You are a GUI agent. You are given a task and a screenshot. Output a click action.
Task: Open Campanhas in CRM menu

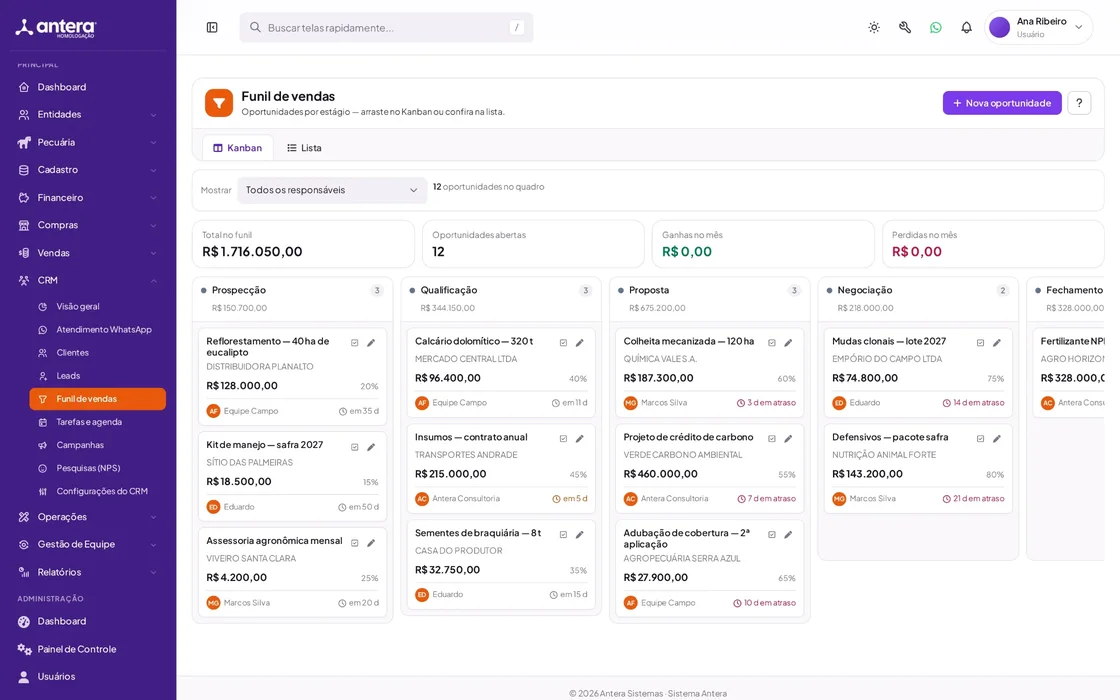(x=97, y=445)
